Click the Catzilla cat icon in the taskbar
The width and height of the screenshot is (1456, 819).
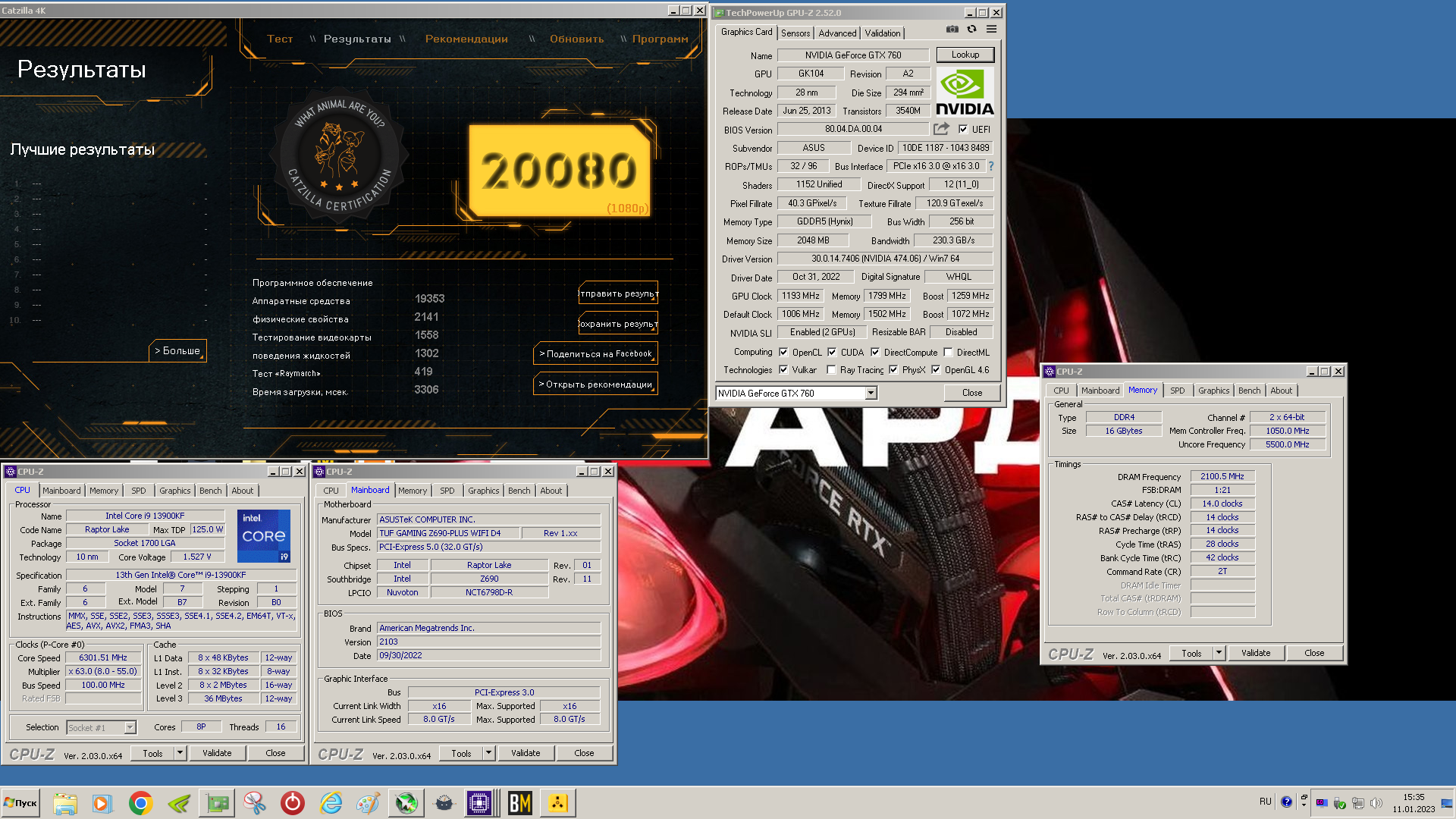[x=444, y=803]
